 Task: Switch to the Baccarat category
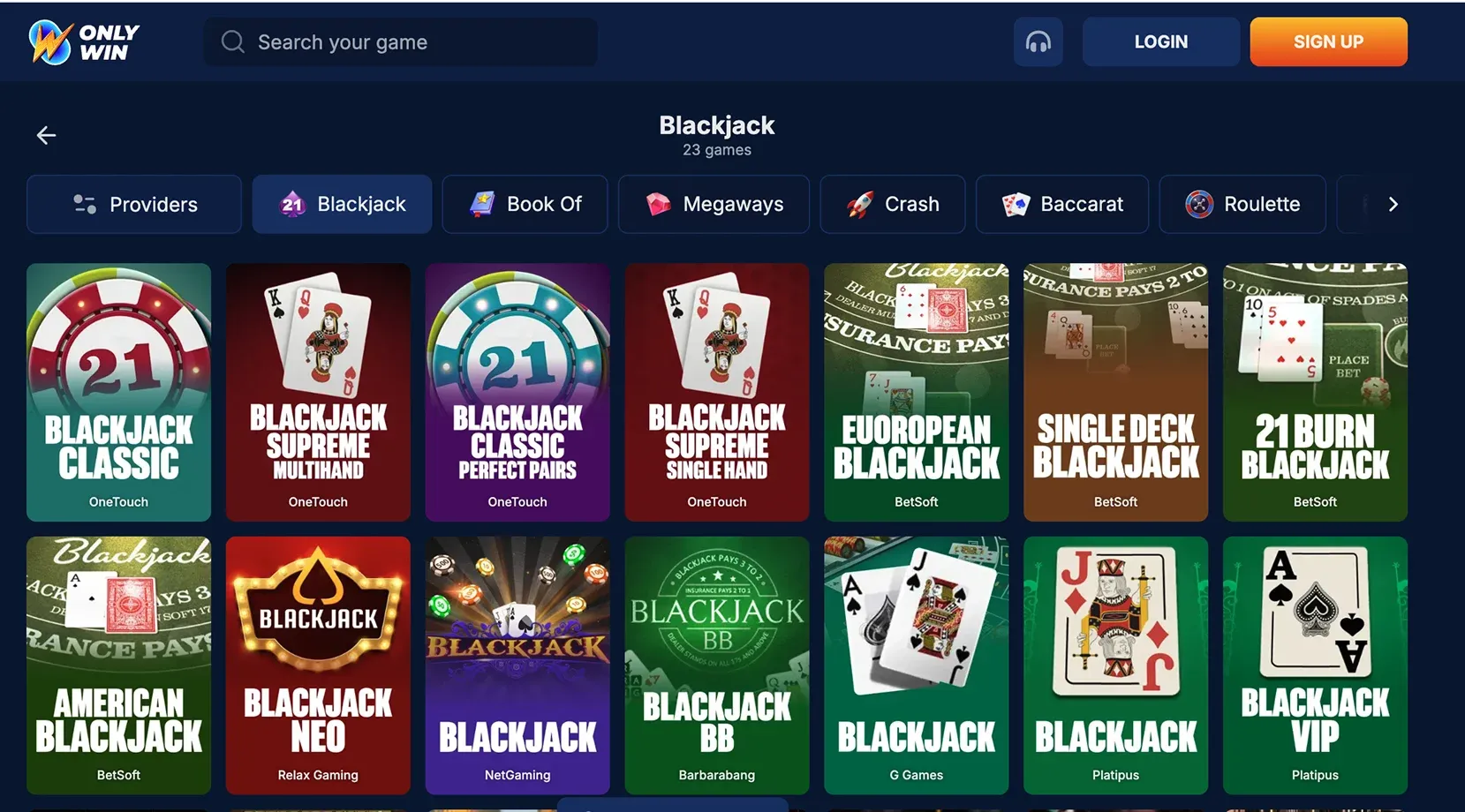[x=1062, y=204]
